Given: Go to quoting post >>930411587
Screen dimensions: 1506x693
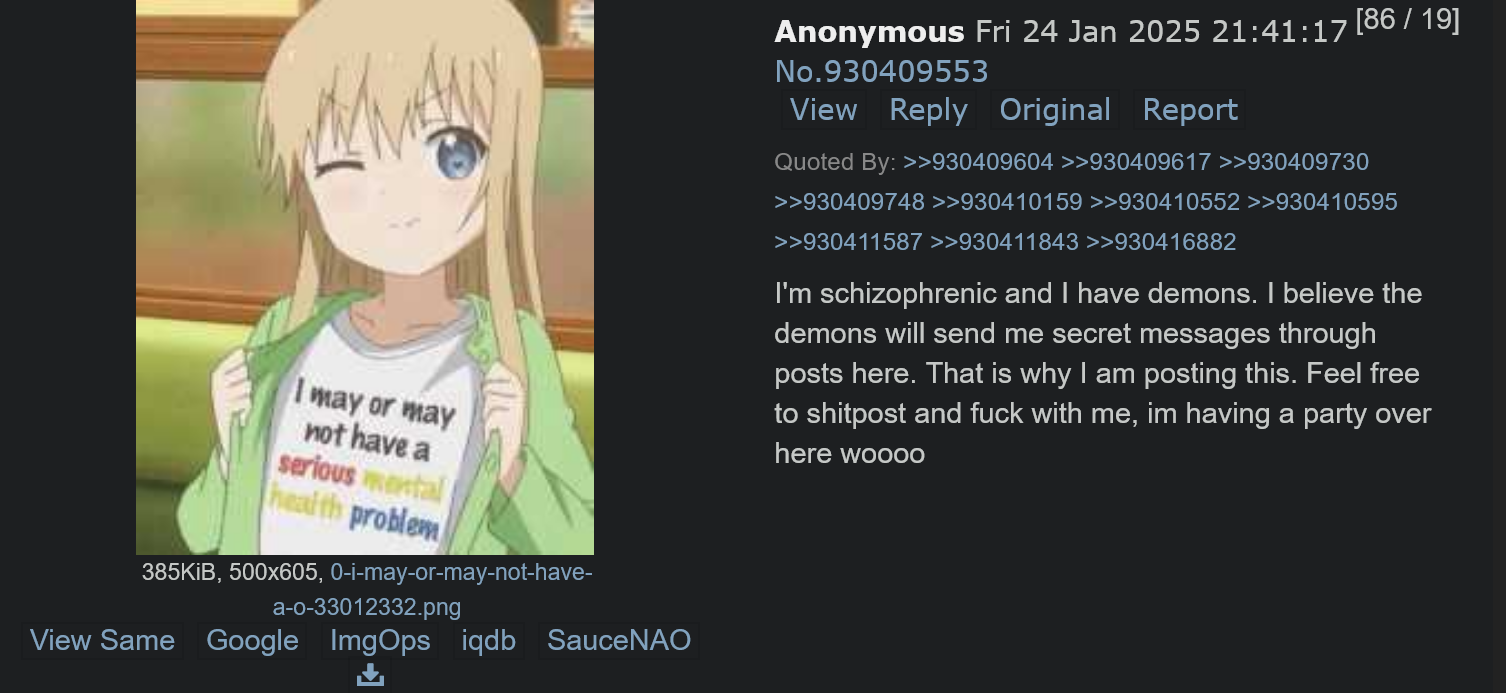Looking at the screenshot, I should click(848, 242).
